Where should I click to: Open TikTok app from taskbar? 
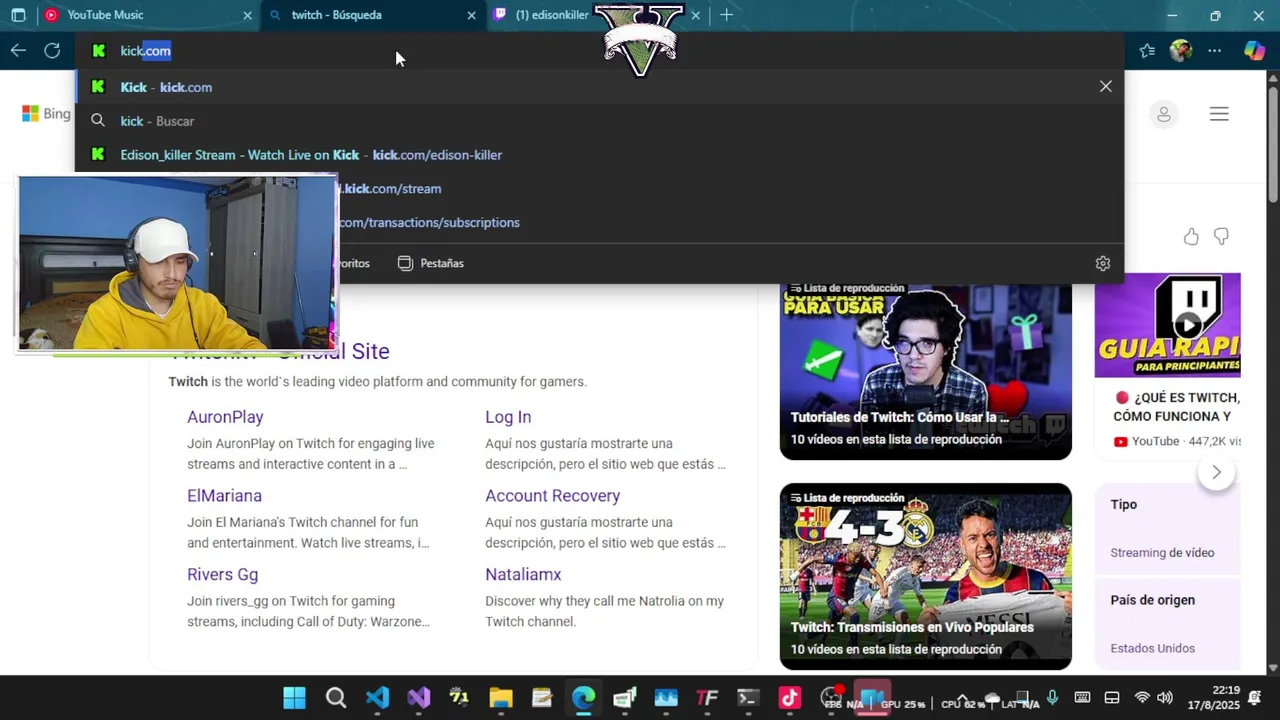(790, 698)
